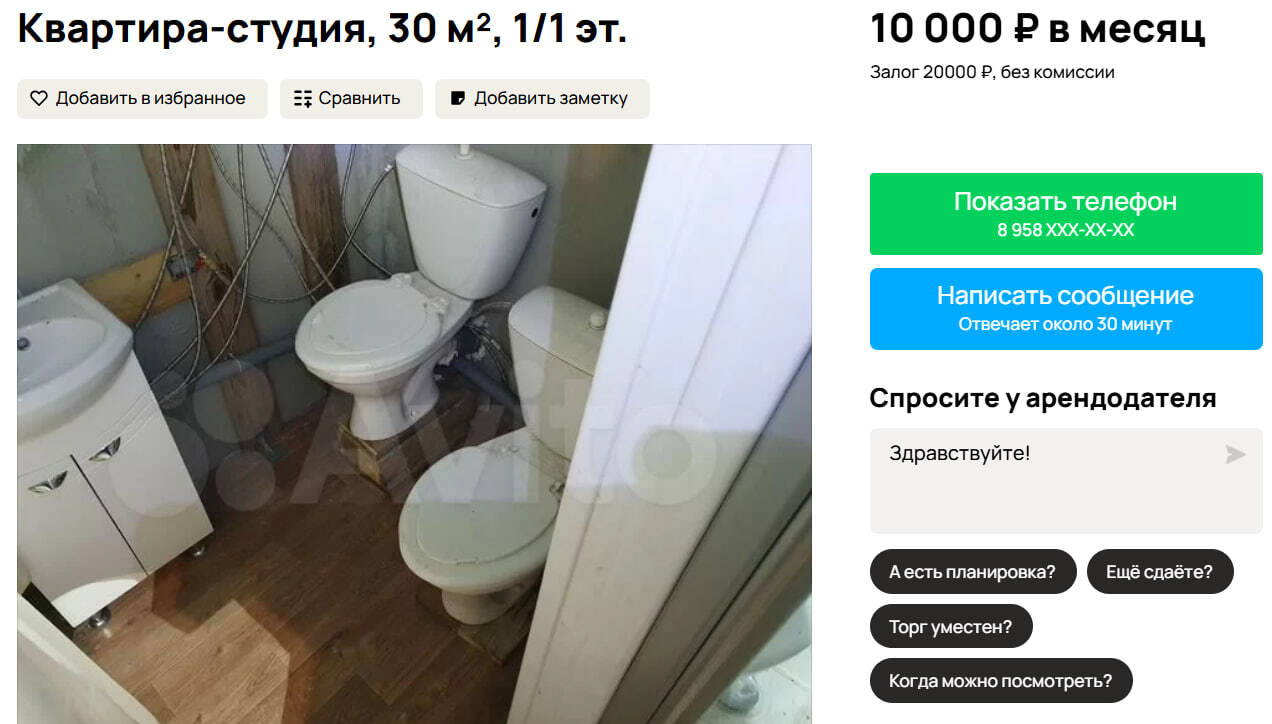This screenshot has width=1272, height=724.
Task: Click the 'Сравнить' label text
Action: (359, 98)
